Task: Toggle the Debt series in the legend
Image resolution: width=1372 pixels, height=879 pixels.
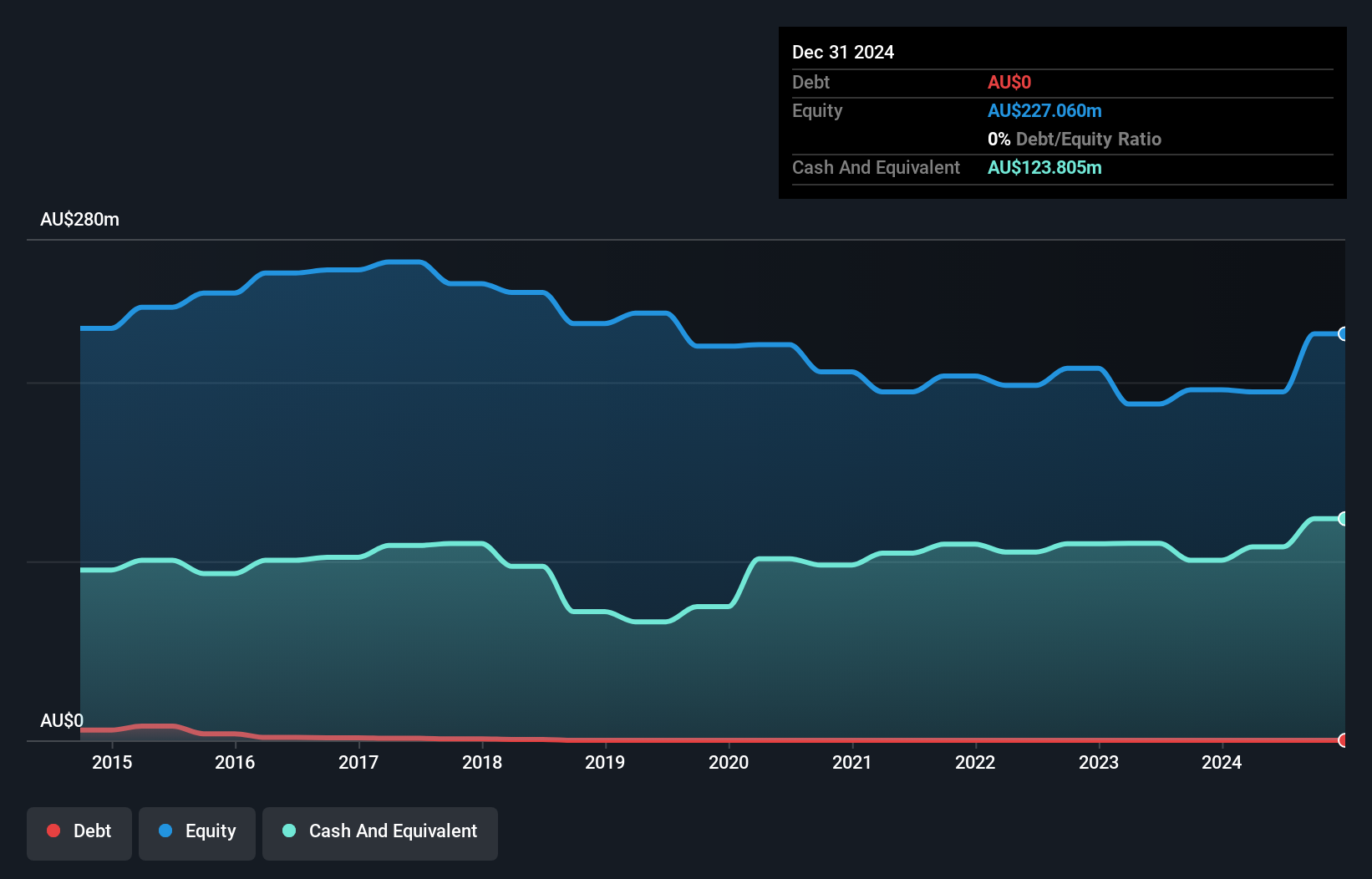Action: point(79,833)
